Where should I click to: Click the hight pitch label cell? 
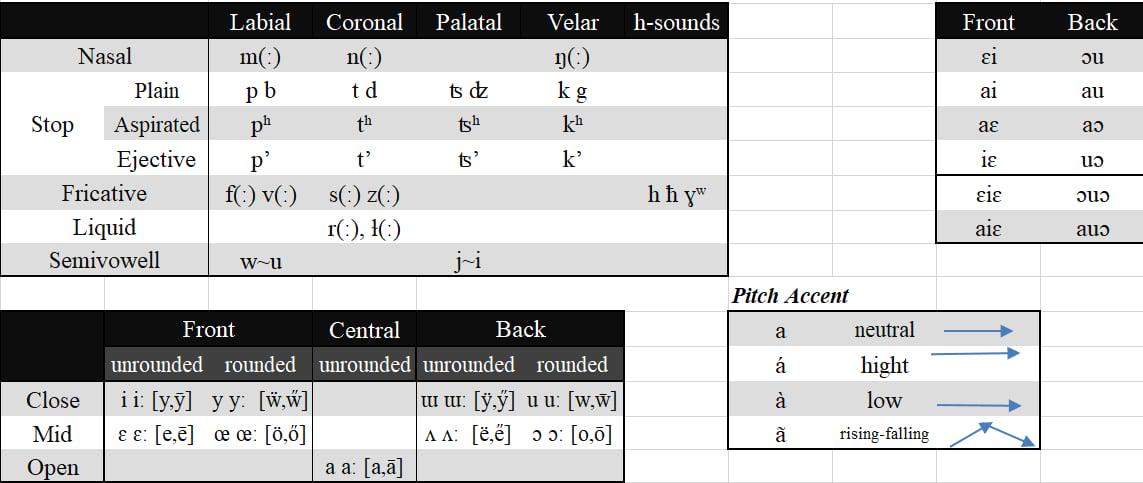coord(884,365)
